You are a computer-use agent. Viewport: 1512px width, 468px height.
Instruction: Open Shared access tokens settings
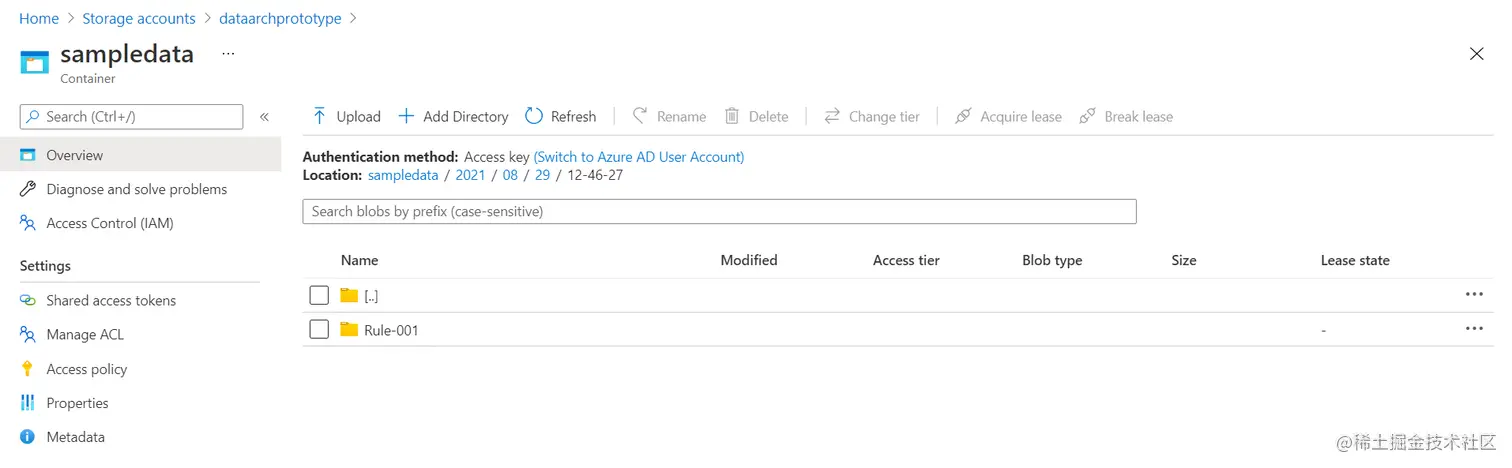[x=110, y=300]
